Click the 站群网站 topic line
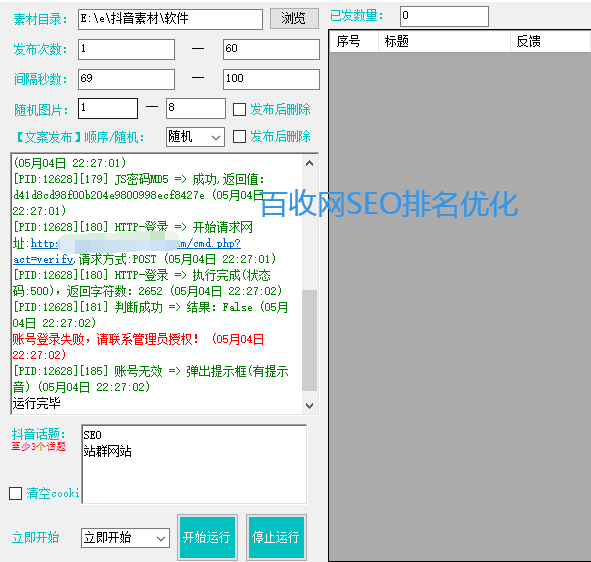The width and height of the screenshot is (591, 562). pos(107,451)
